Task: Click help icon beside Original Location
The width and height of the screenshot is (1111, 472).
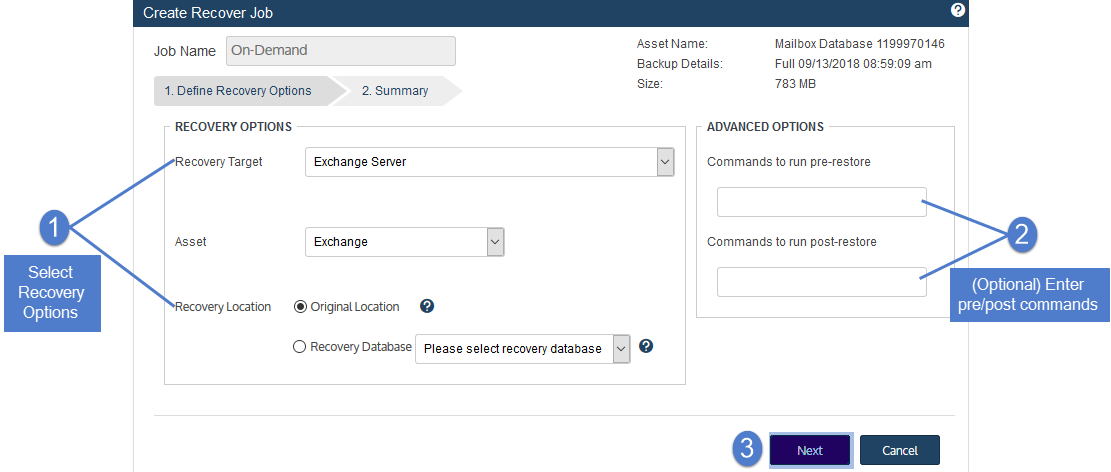Action: click(x=427, y=306)
